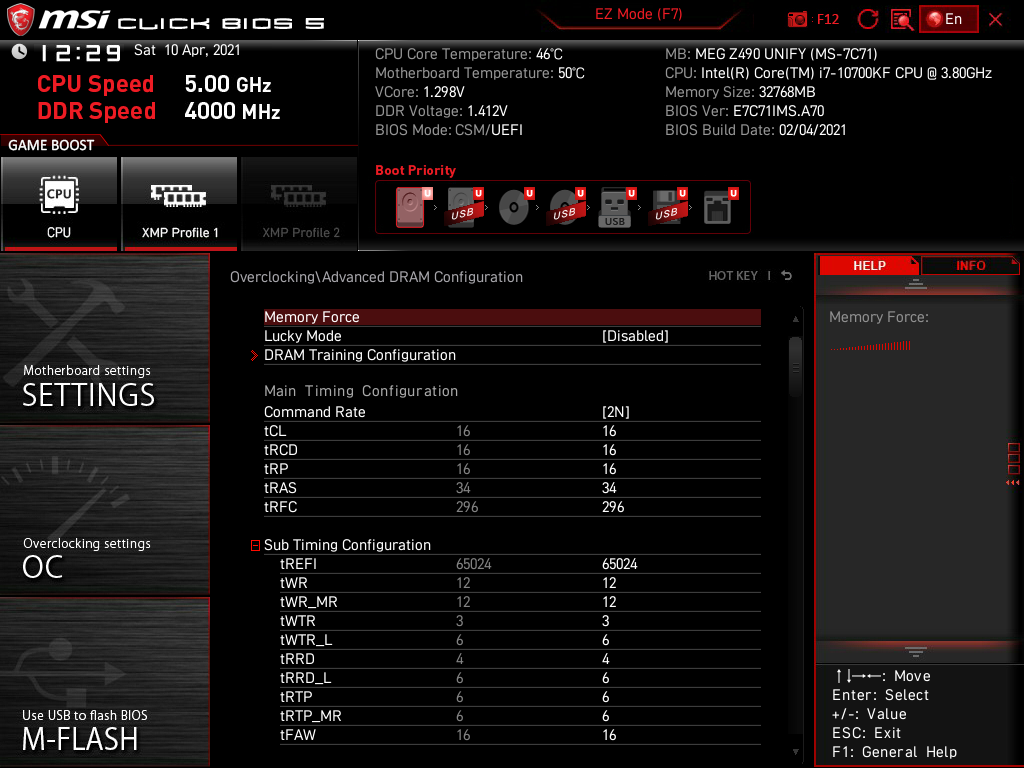Screen dimensions: 1024x768
Task: Select the Memory Force row
Action: [x=512, y=317]
